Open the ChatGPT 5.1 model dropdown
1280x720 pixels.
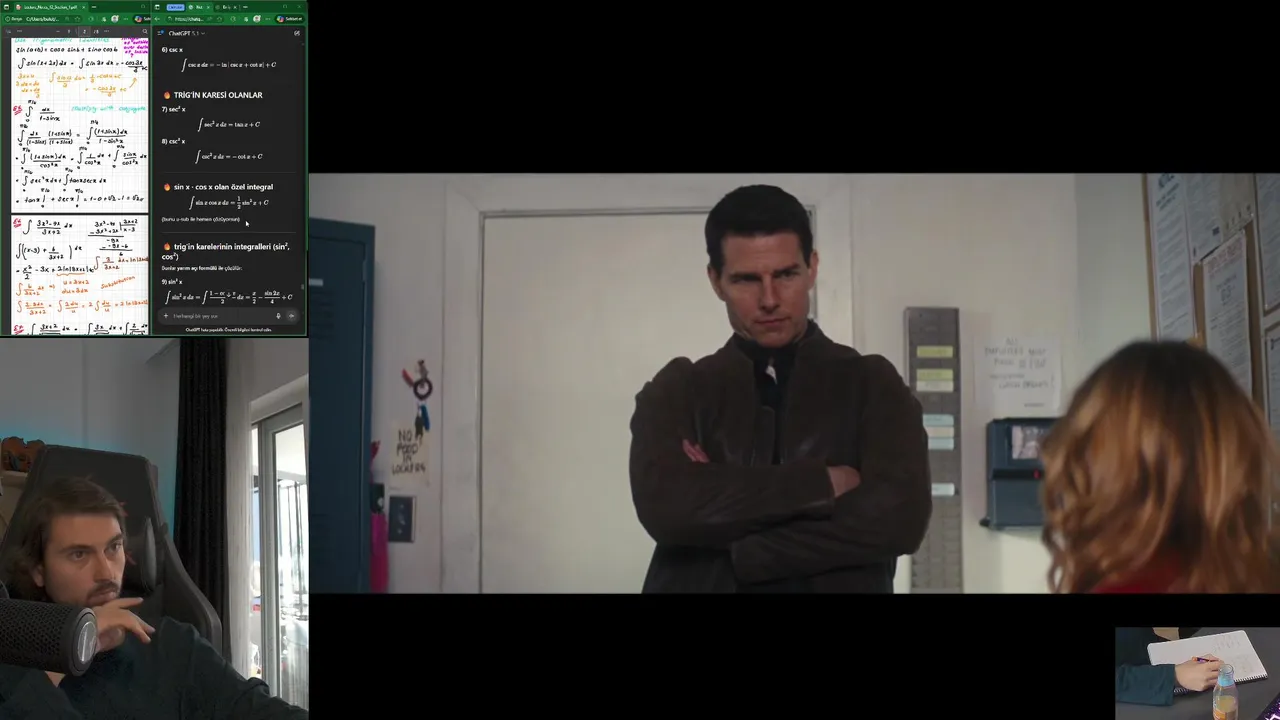pos(186,33)
